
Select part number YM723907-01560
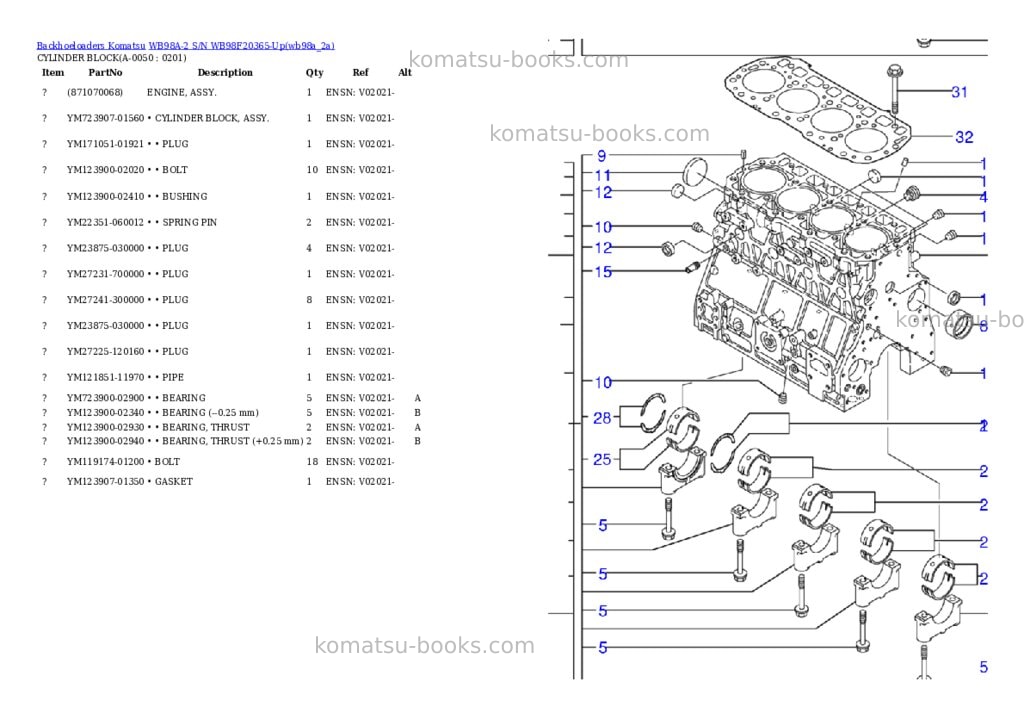tap(105, 118)
